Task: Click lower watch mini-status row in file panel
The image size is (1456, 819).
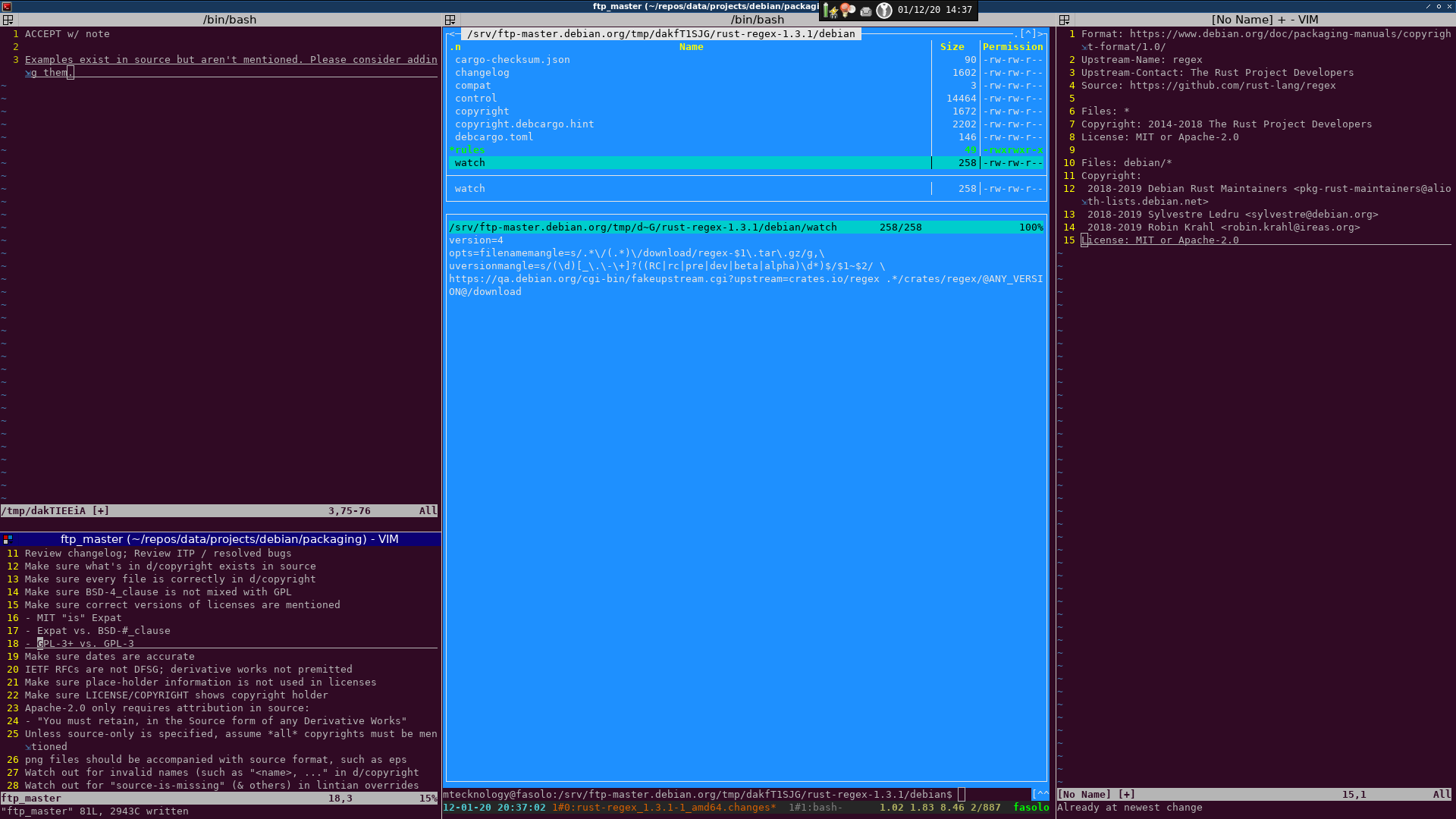Action: point(746,189)
